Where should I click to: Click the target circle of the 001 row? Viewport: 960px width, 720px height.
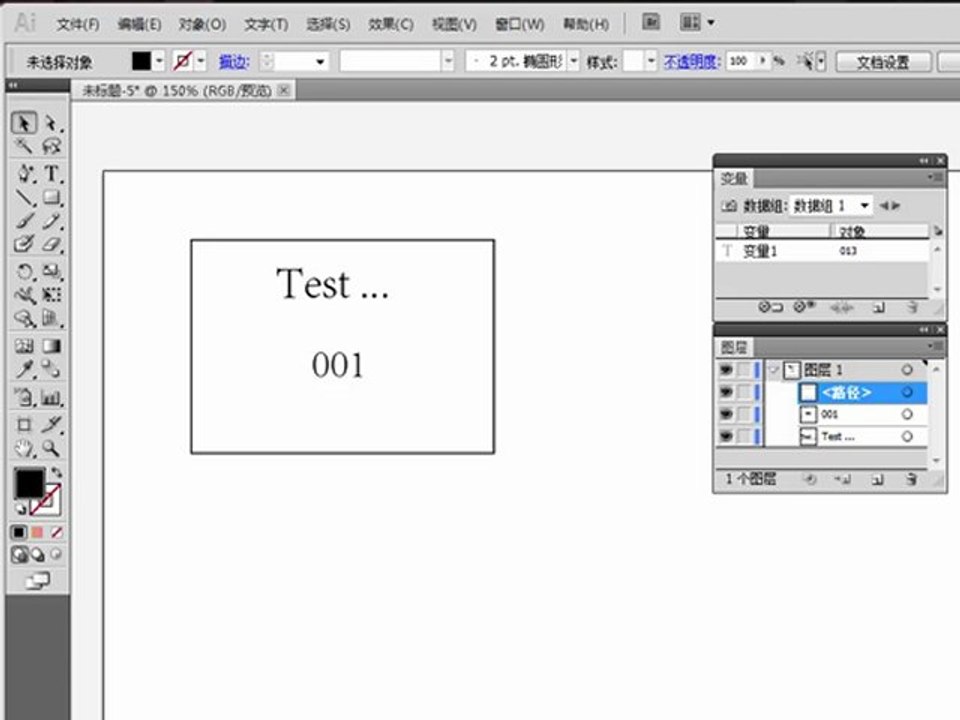pos(907,414)
